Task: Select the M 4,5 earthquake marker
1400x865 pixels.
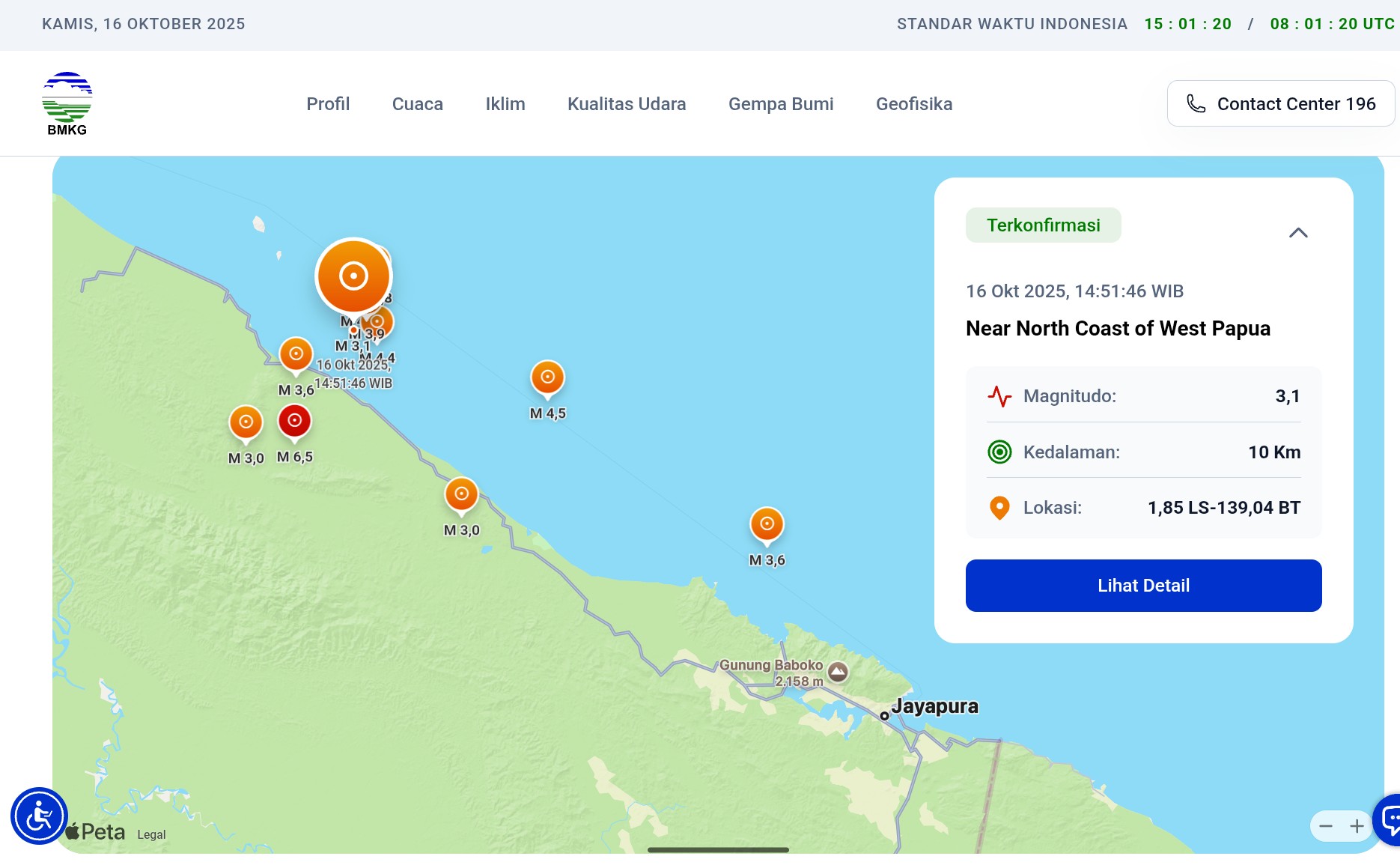Action: 547,377
